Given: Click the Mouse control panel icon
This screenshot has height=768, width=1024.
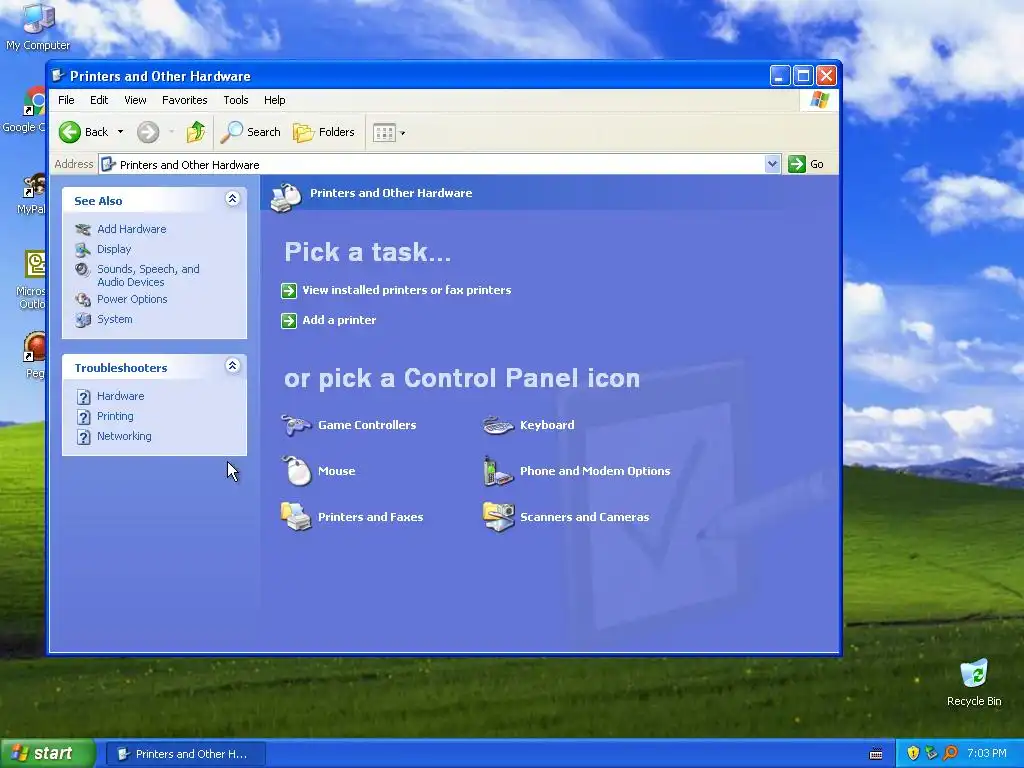Looking at the screenshot, I should click(x=296, y=471).
